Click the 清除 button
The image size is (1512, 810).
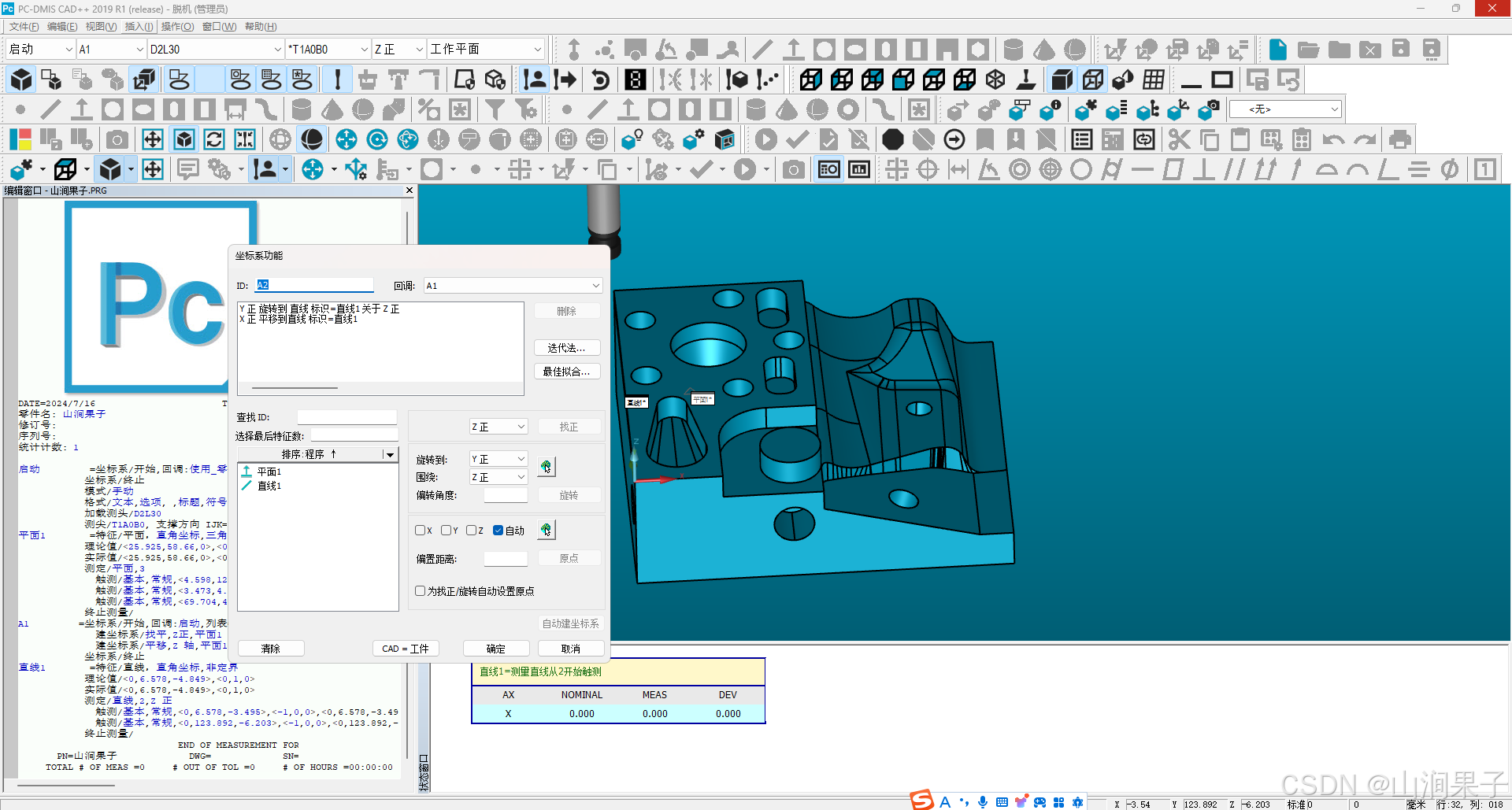271,649
